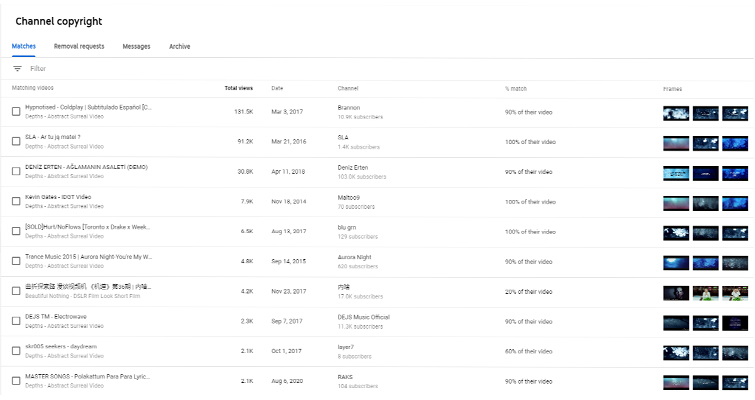
Task: Select checkbox for MASTER SONGS Polakattum row
Action: point(16,381)
